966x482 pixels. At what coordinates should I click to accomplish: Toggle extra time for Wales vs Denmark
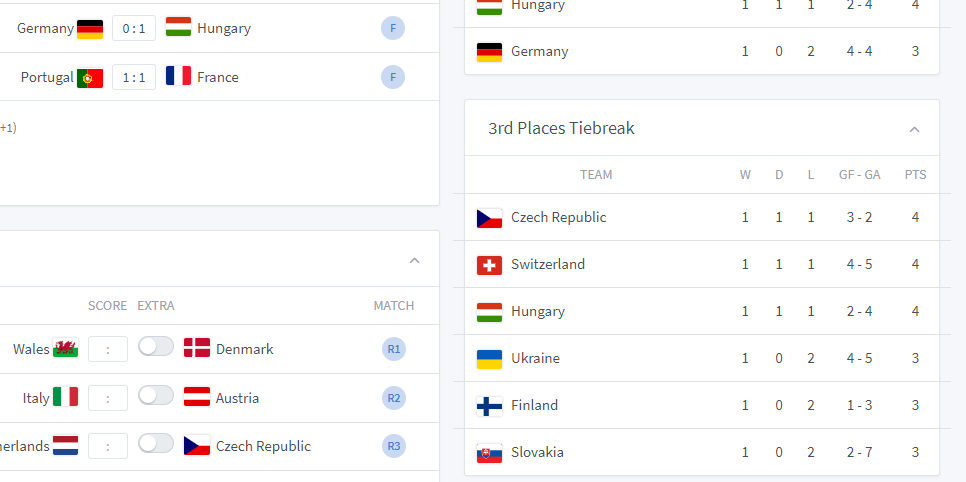click(x=156, y=347)
